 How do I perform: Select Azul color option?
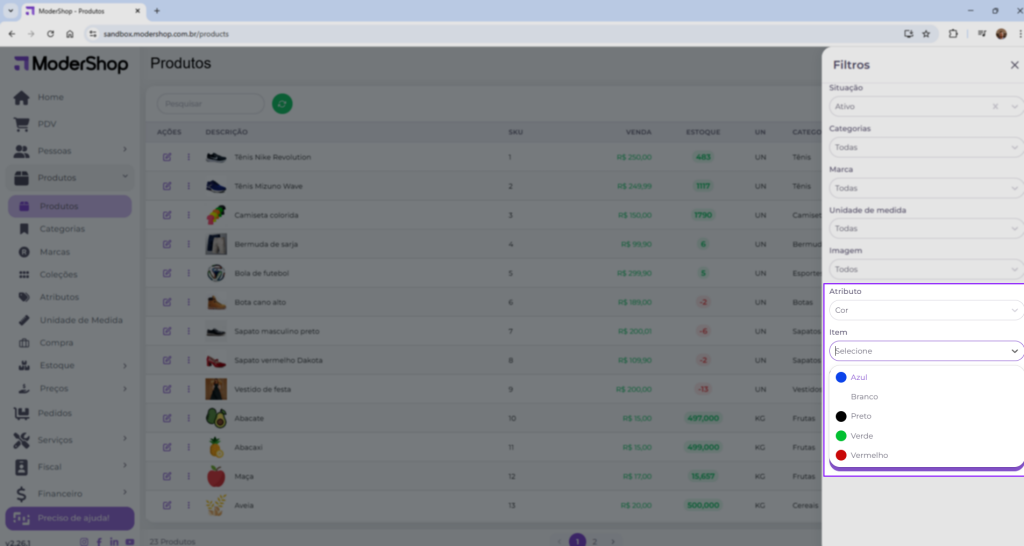[x=858, y=377]
